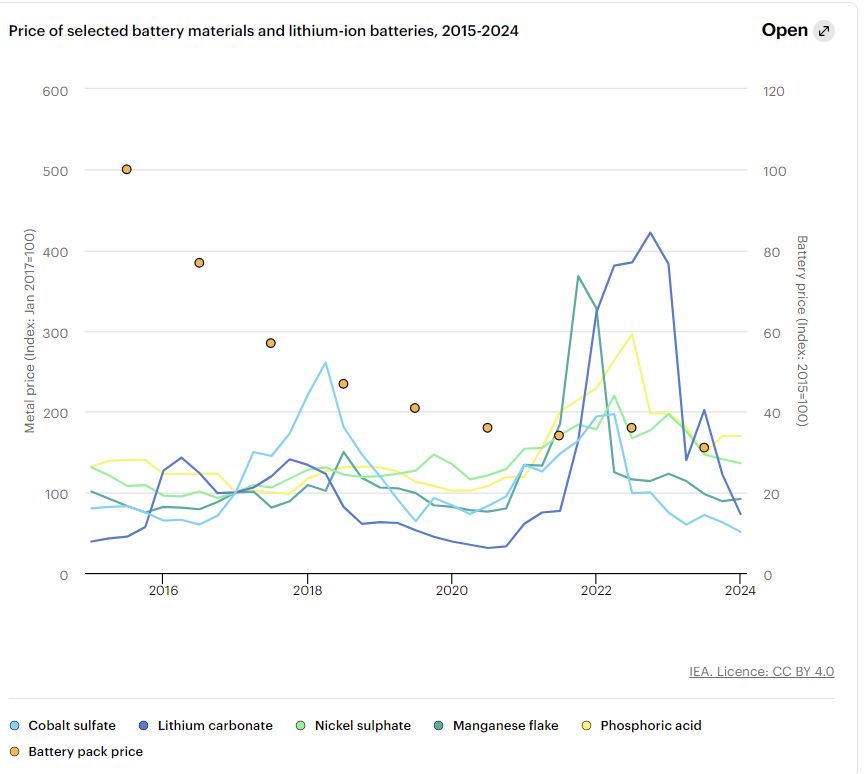
Task: Click the Cobalt sulfate line peak after 2018
Action: 325,363
